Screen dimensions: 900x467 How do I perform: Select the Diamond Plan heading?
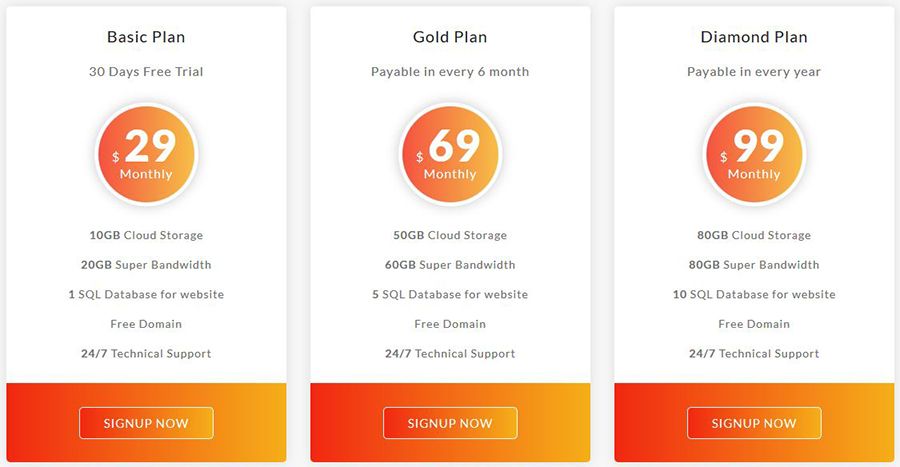point(754,37)
